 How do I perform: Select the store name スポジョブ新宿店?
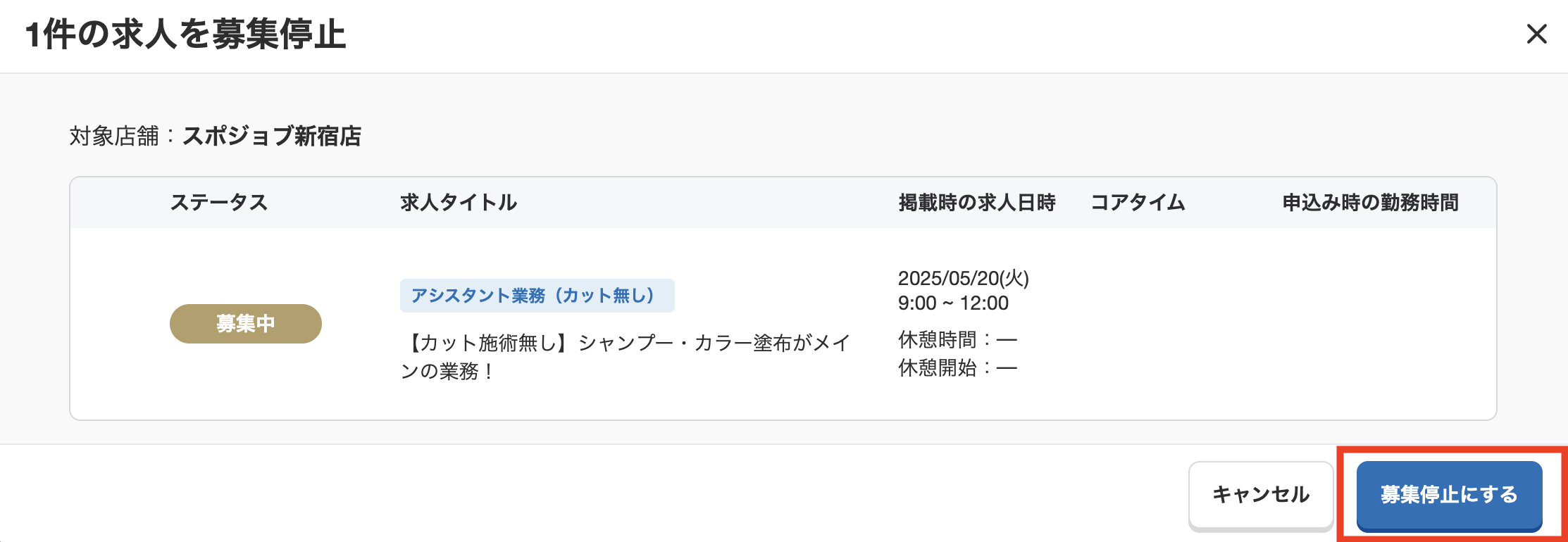click(273, 137)
